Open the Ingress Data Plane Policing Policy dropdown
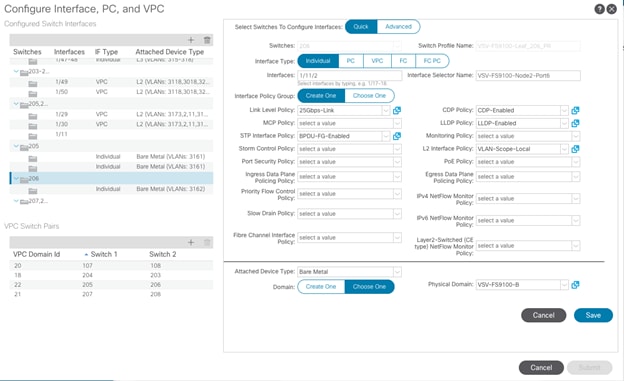 coord(397,177)
